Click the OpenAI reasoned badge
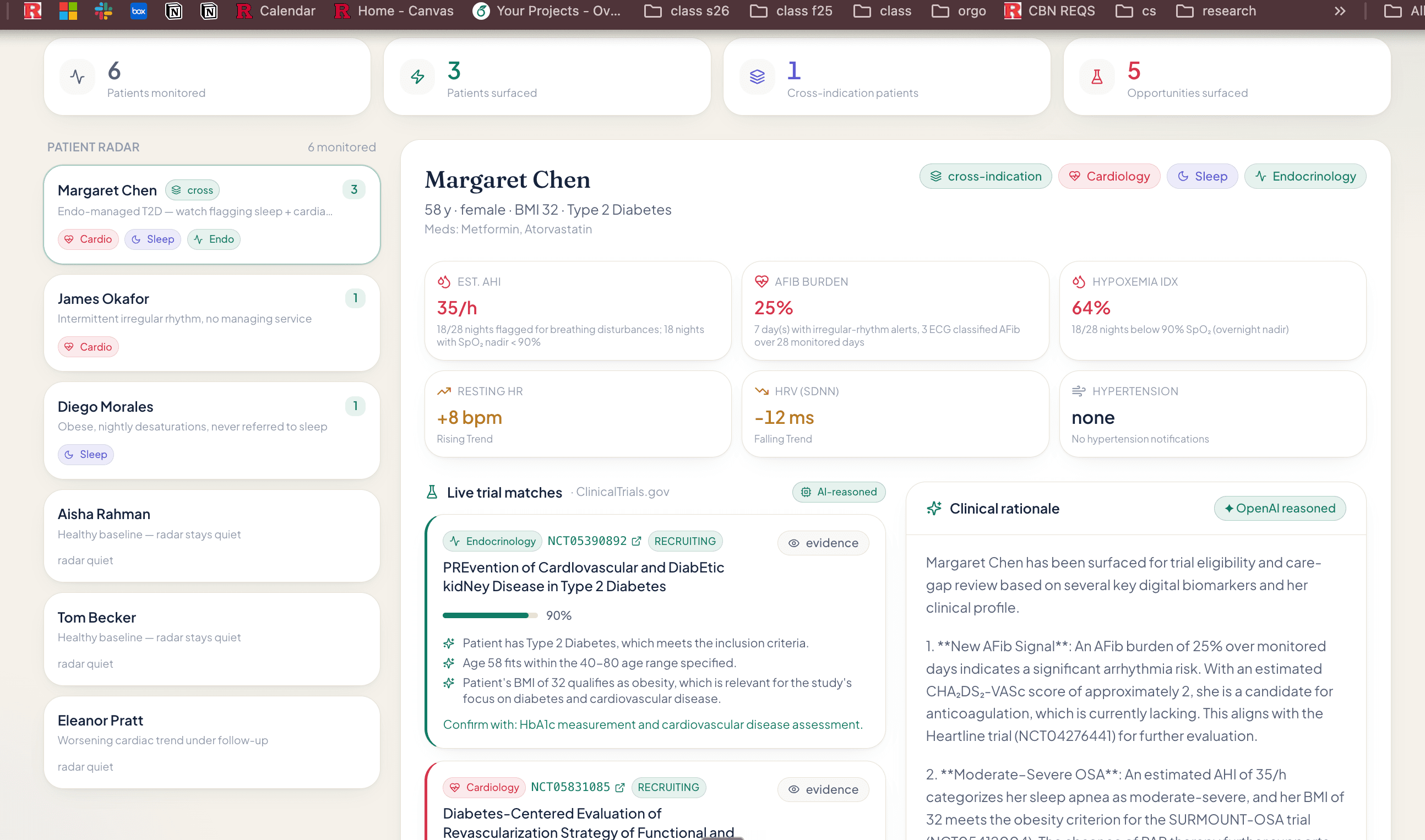 click(1280, 508)
